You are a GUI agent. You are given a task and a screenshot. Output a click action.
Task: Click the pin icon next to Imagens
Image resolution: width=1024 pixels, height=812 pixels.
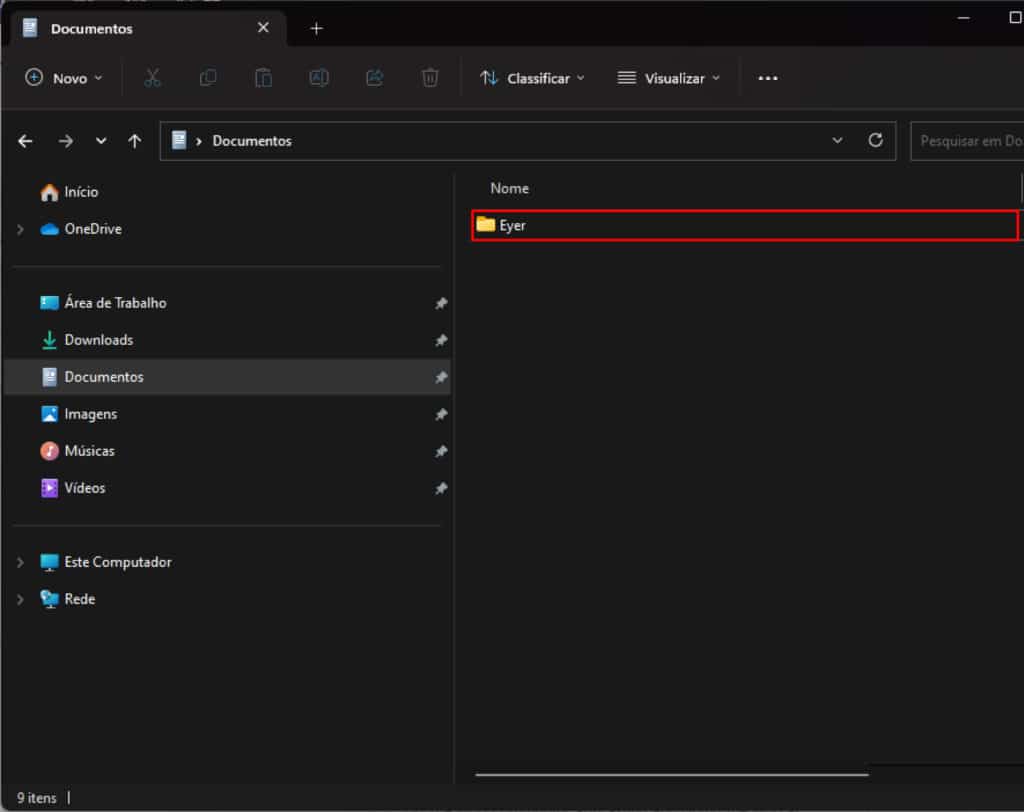point(441,414)
